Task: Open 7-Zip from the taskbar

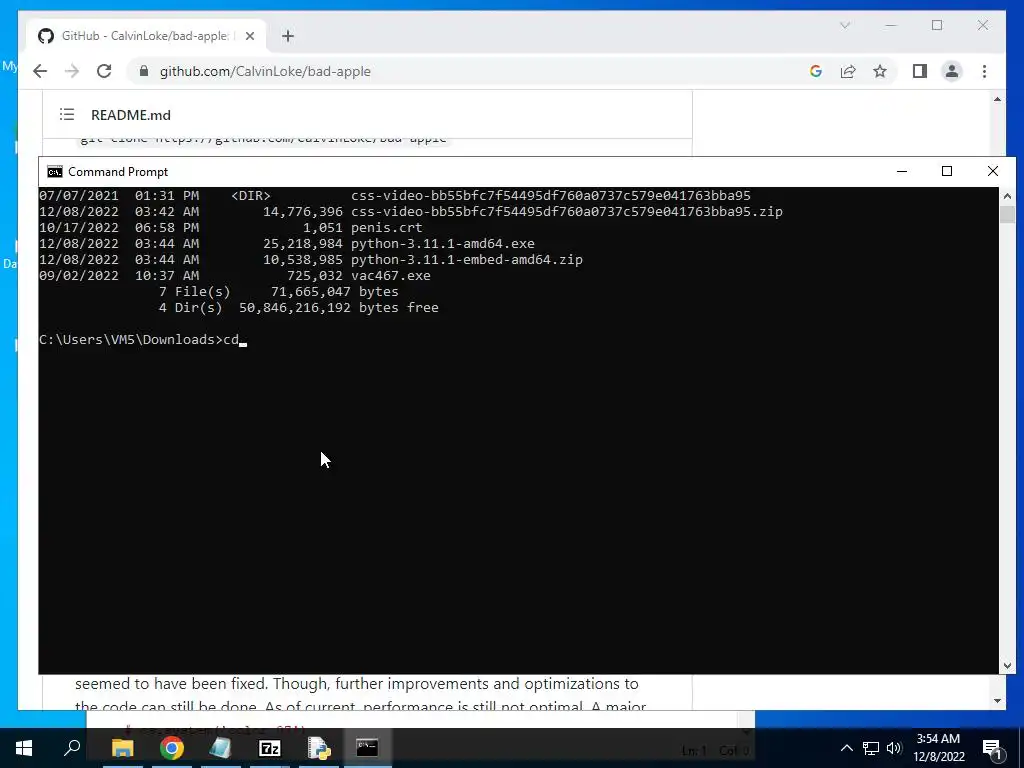Action: [270, 748]
